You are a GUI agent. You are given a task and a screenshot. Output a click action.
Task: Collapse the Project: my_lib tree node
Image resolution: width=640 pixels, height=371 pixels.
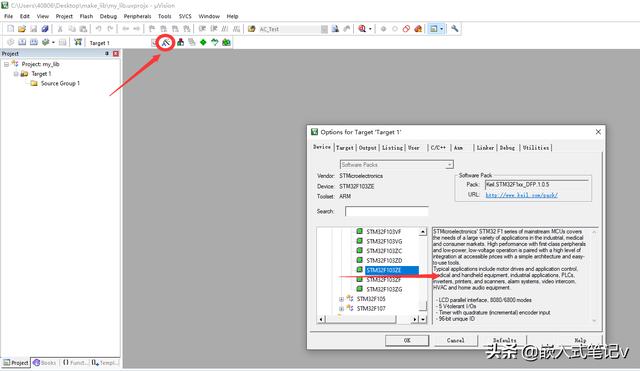[x=7, y=64]
